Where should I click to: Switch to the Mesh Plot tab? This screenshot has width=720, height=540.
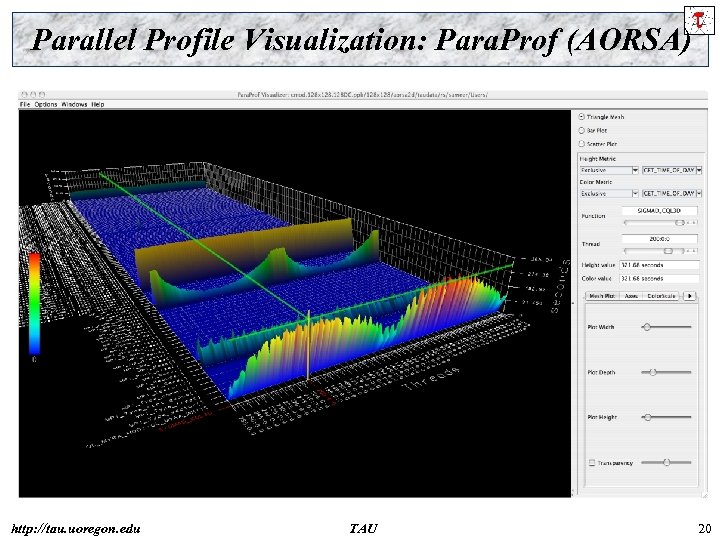[602, 296]
